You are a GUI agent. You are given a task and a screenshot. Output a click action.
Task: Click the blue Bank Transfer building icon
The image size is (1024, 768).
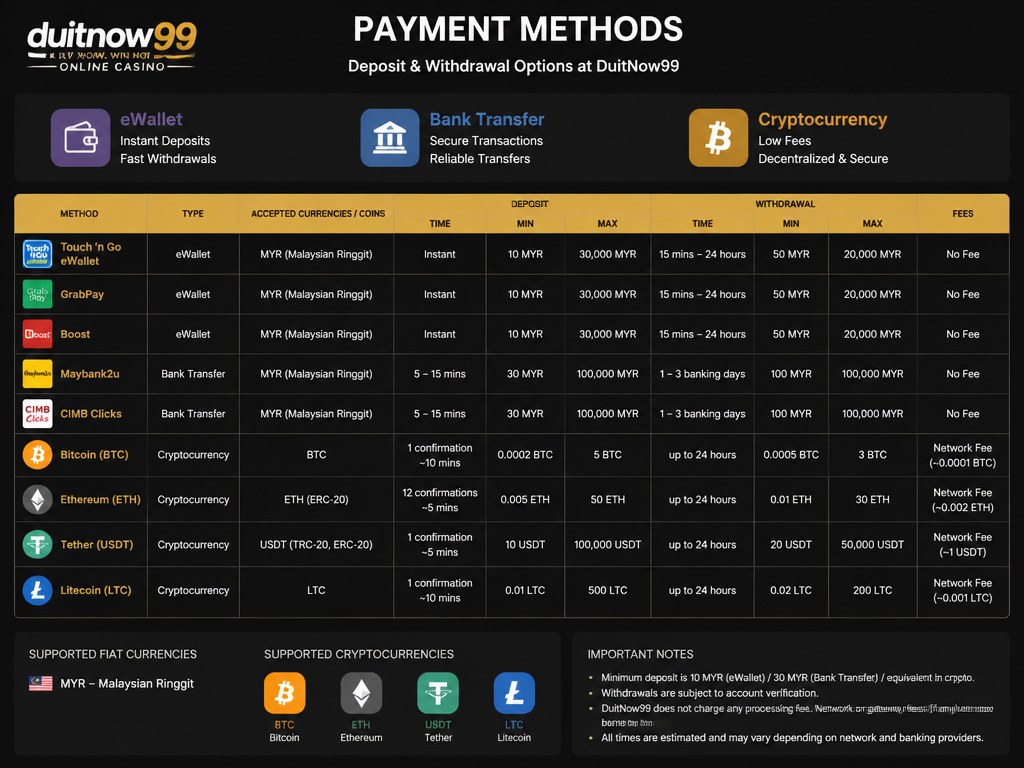pos(390,138)
